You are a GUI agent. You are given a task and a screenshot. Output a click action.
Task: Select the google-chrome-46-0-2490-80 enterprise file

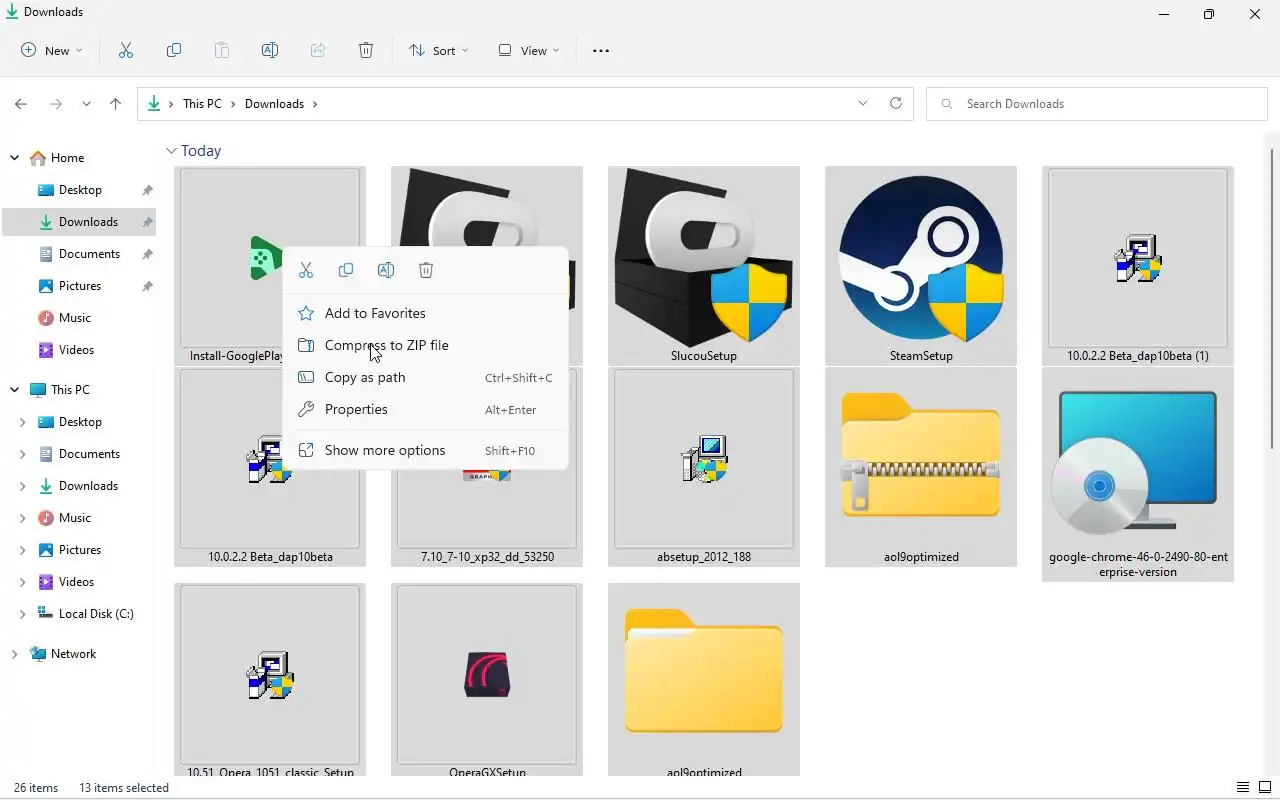(1138, 474)
